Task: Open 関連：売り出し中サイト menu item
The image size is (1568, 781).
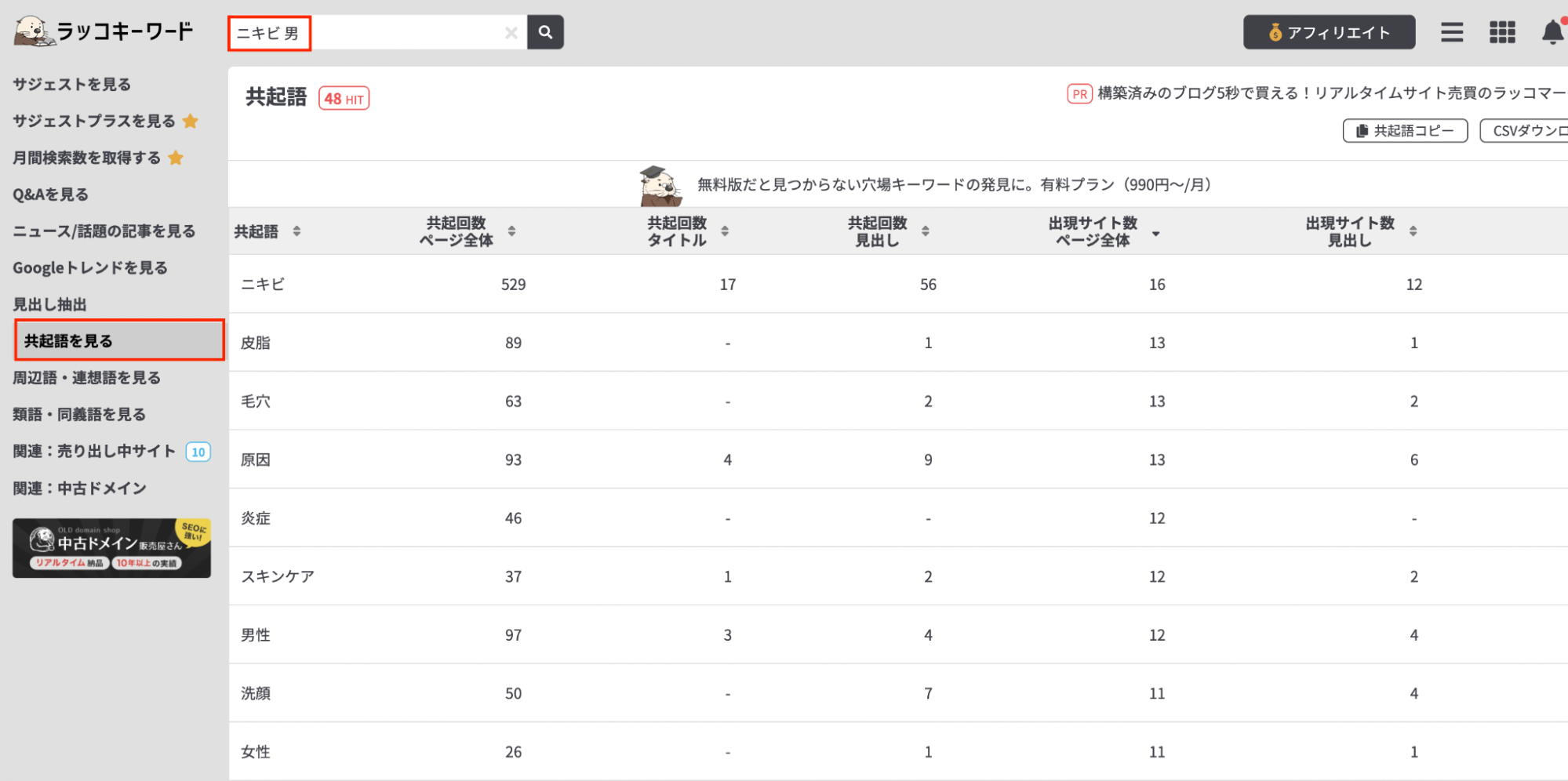Action: tap(94, 452)
